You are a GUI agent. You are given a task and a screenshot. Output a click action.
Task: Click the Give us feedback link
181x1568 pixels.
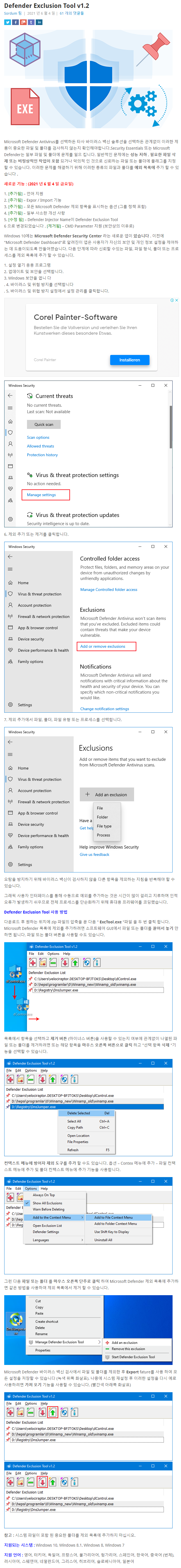(94, 855)
